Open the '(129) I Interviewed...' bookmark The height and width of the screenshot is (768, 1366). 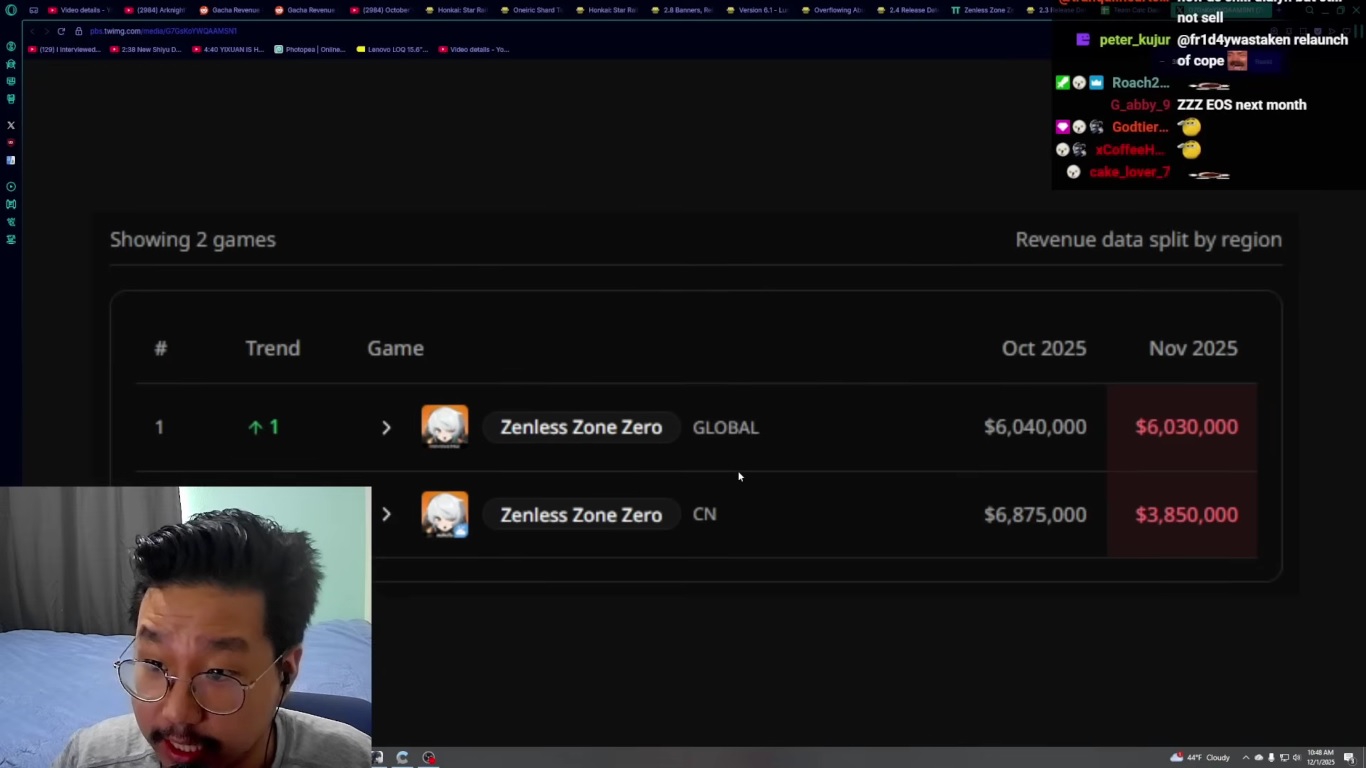[x=65, y=49]
